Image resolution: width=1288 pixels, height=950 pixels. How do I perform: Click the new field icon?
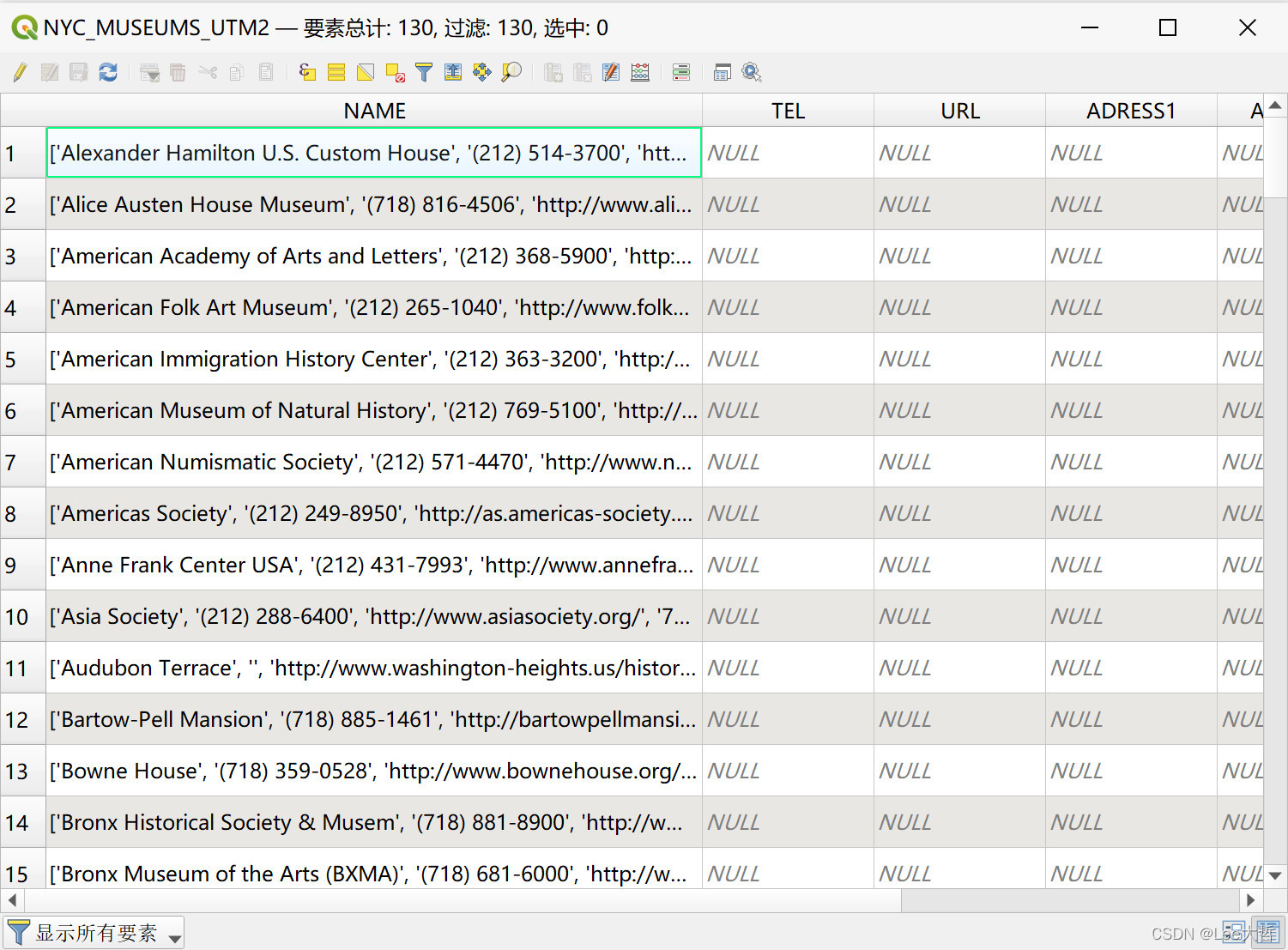553,72
